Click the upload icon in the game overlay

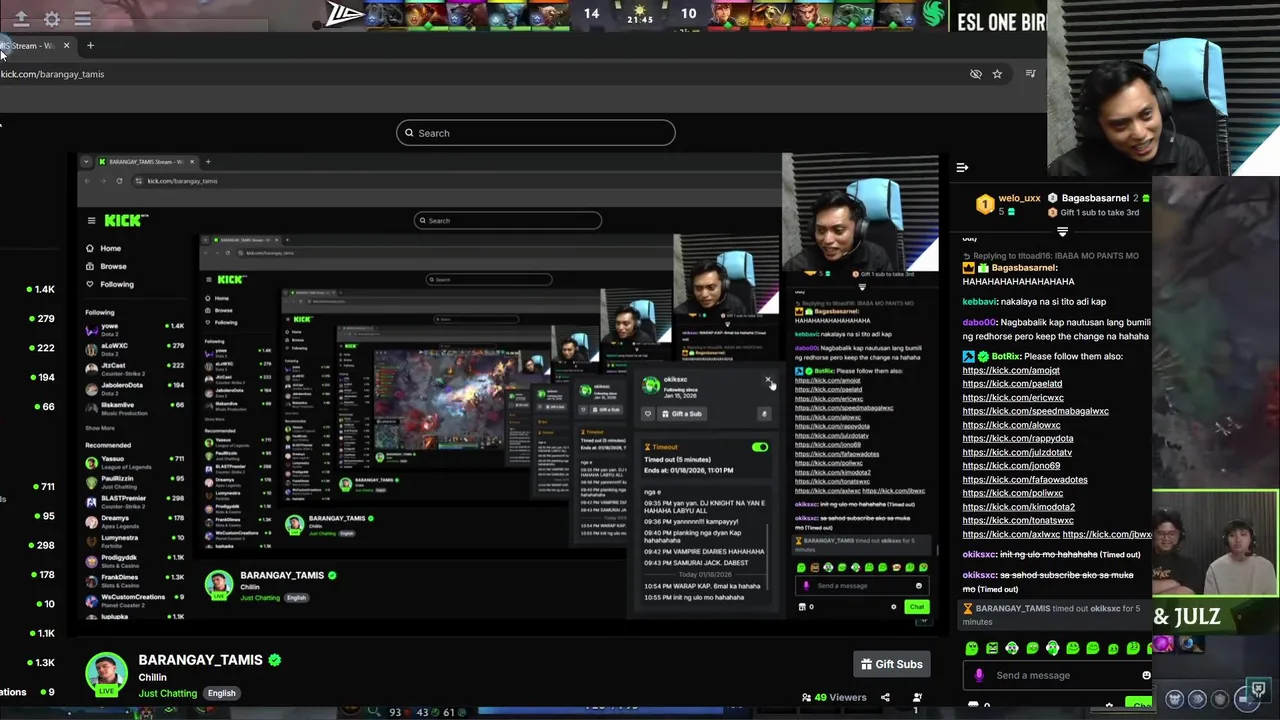click(x=21, y=18)
